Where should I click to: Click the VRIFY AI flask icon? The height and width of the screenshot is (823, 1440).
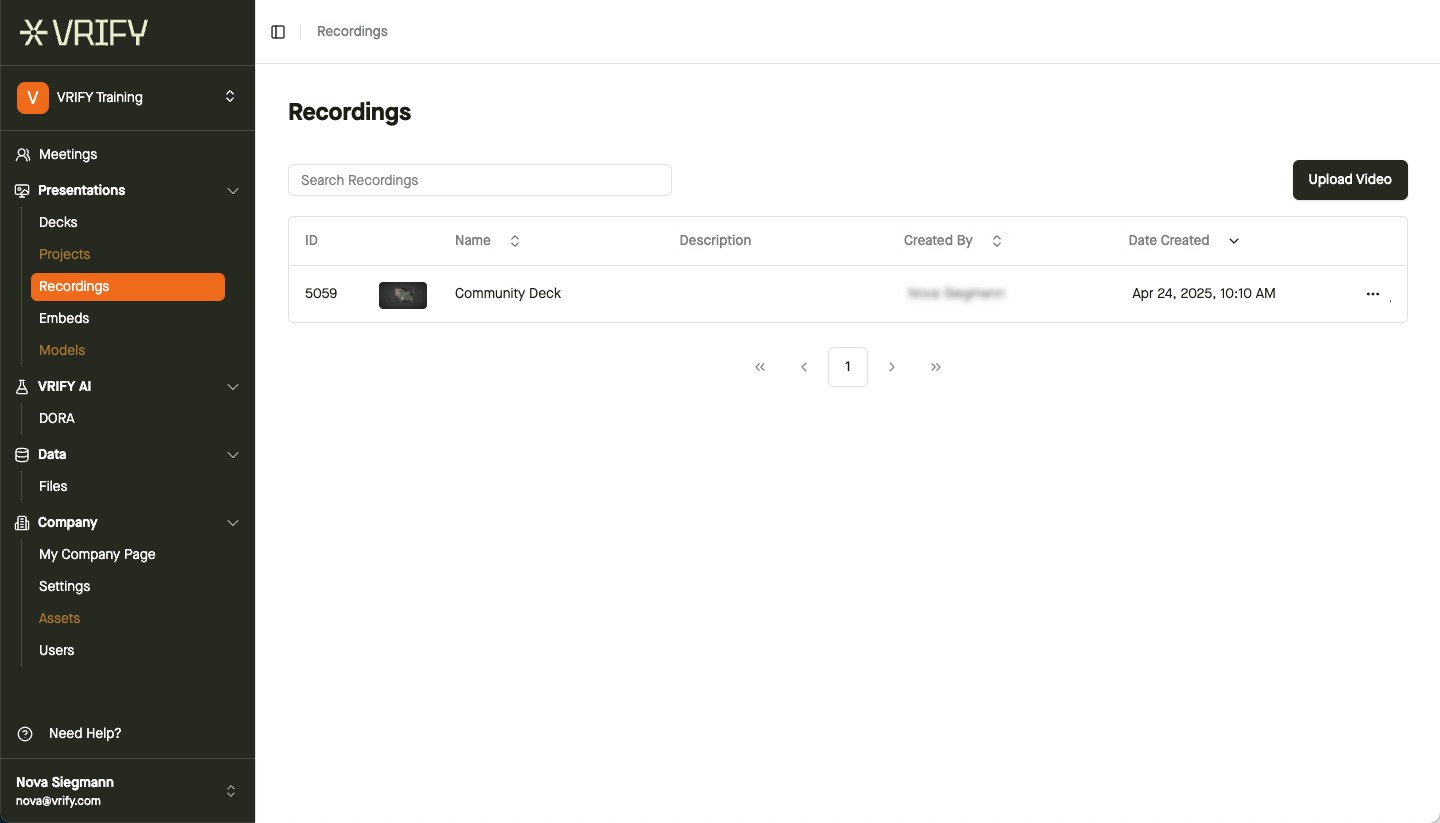(22, 386)
